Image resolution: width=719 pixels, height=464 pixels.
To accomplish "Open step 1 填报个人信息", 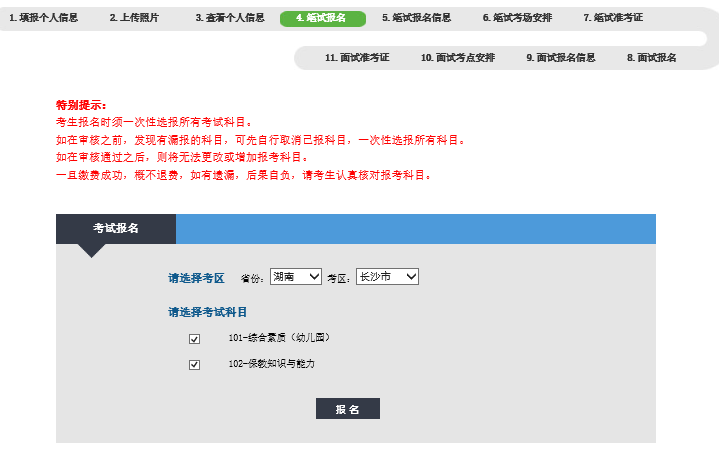I will pyautogui.click(x=43, y=18).
